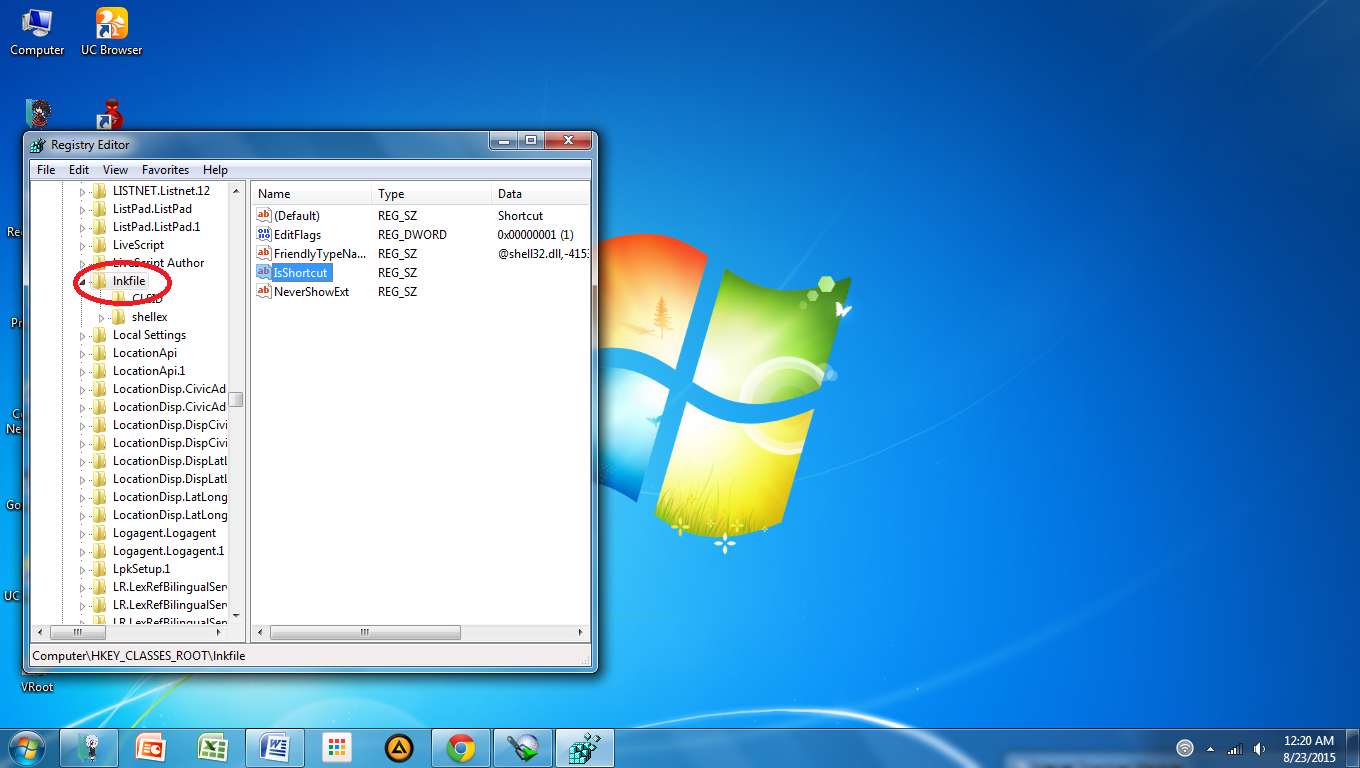1360x768 pixels.
Task: Open Microsoft Word from the taskbar
Action: point(274,747)
